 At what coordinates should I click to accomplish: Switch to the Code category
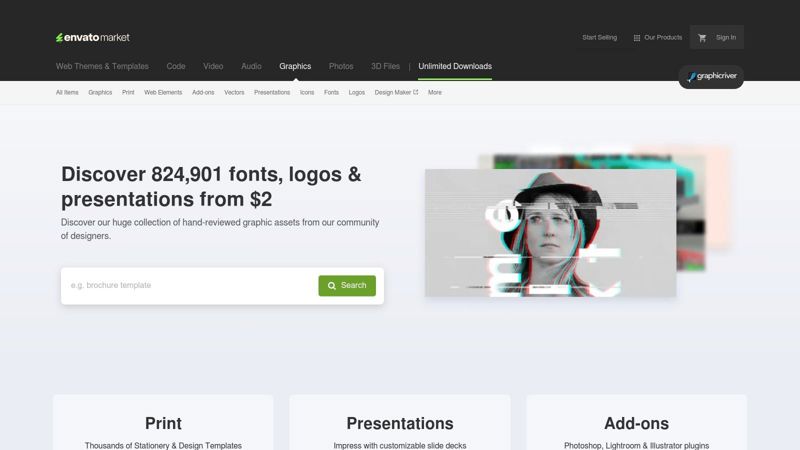click(x=176, y=66)
